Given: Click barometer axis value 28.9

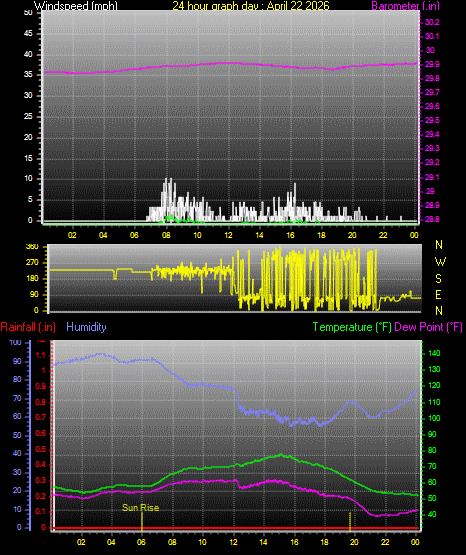Looking at the screenshot, I should point(432,205).
